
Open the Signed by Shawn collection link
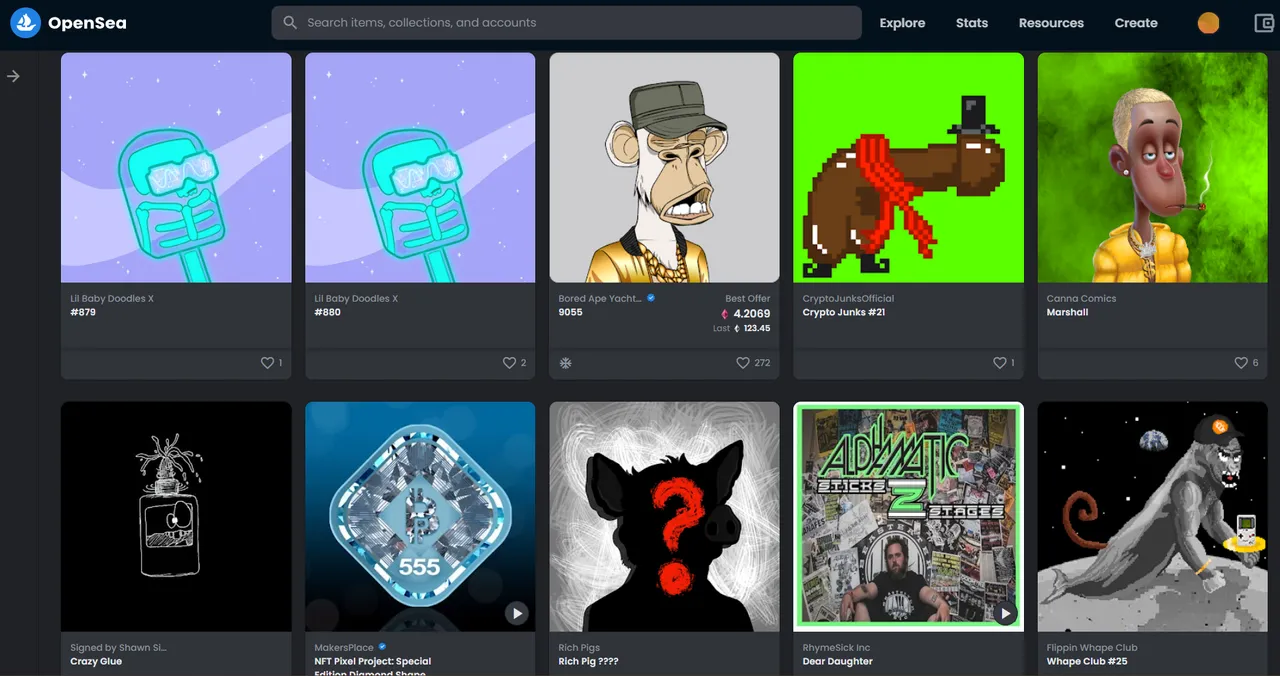click(x=118, y=647)
